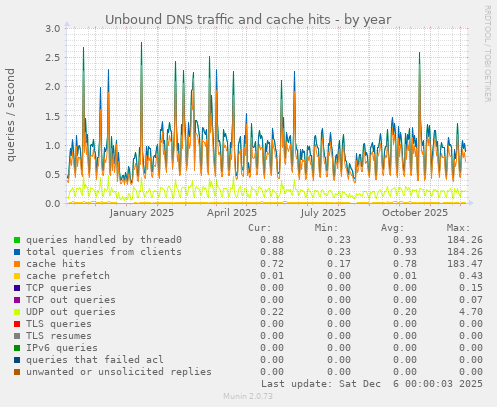Click the blue 'total queries from clients' swatch
The height and width of the screenshot is (407, 497).
click(17, 252)
